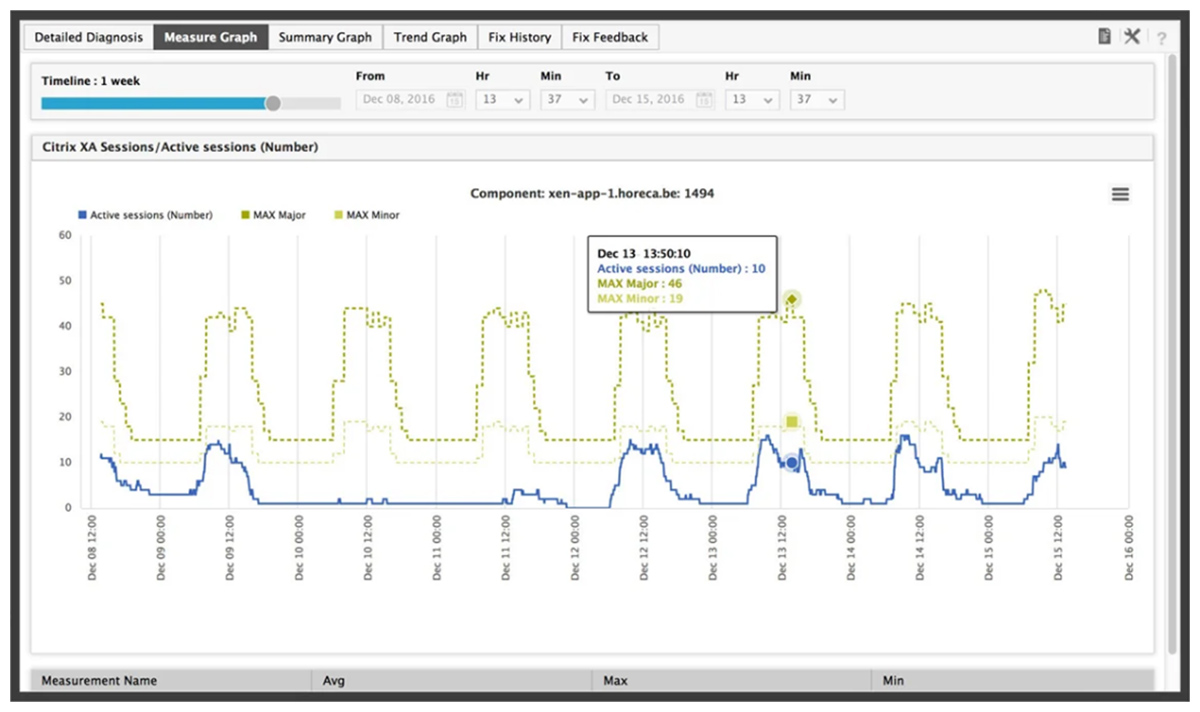The height and width of the screenshot is (712, 1200).
Task: Click the Timeline slider handle
Action: (273, 103)
